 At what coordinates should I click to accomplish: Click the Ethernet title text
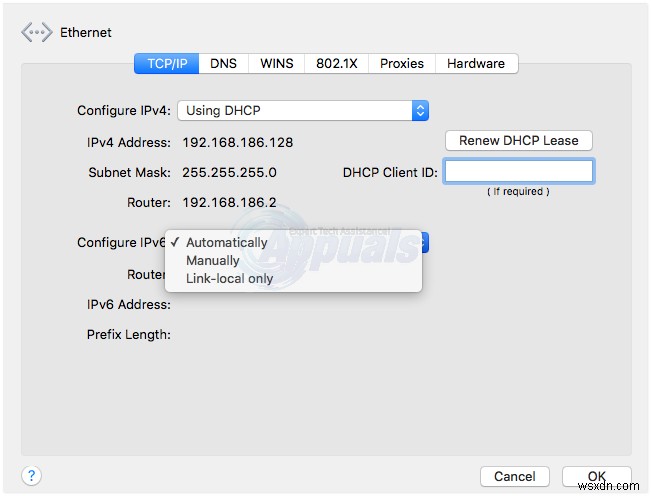pos(86,32)
